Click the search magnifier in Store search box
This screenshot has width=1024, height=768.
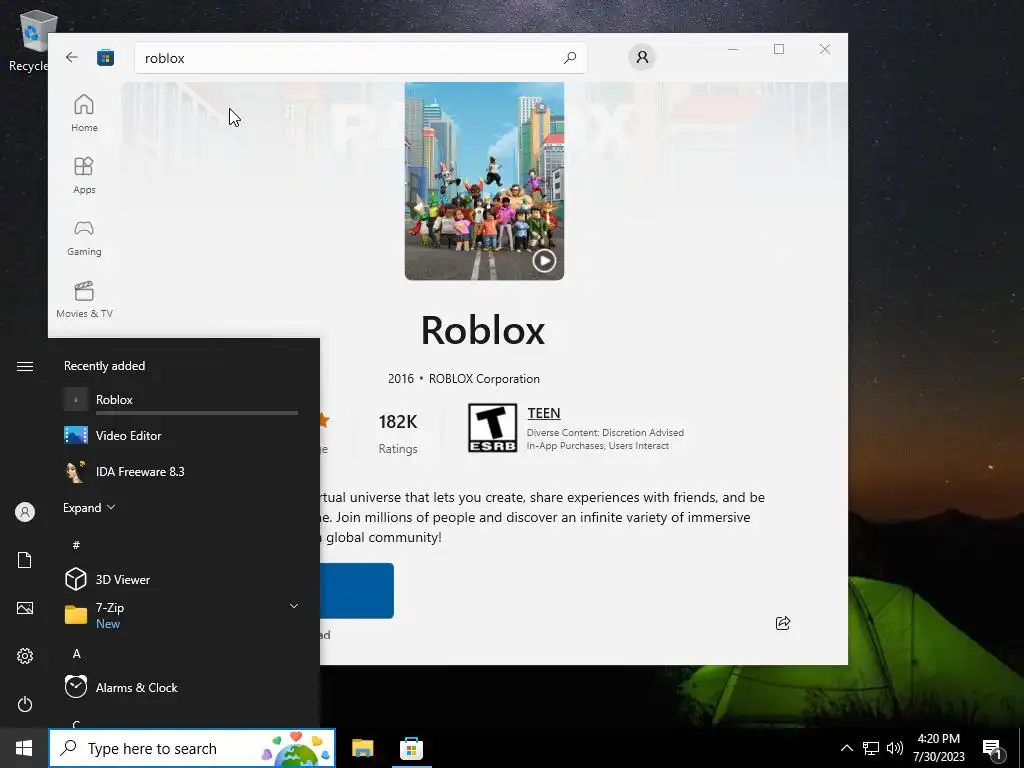pyautogui.click(x=569, y=57)
